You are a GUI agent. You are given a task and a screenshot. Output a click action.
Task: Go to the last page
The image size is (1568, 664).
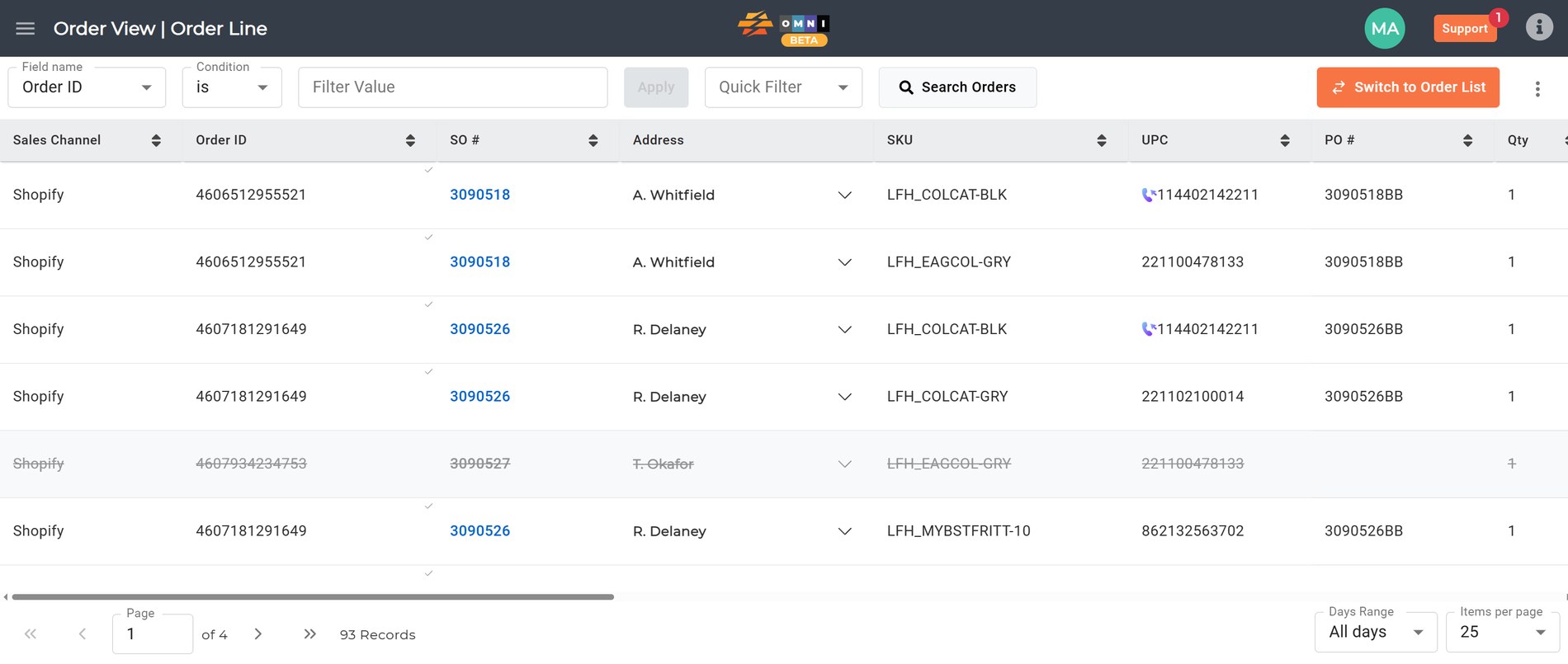point(309,634)
